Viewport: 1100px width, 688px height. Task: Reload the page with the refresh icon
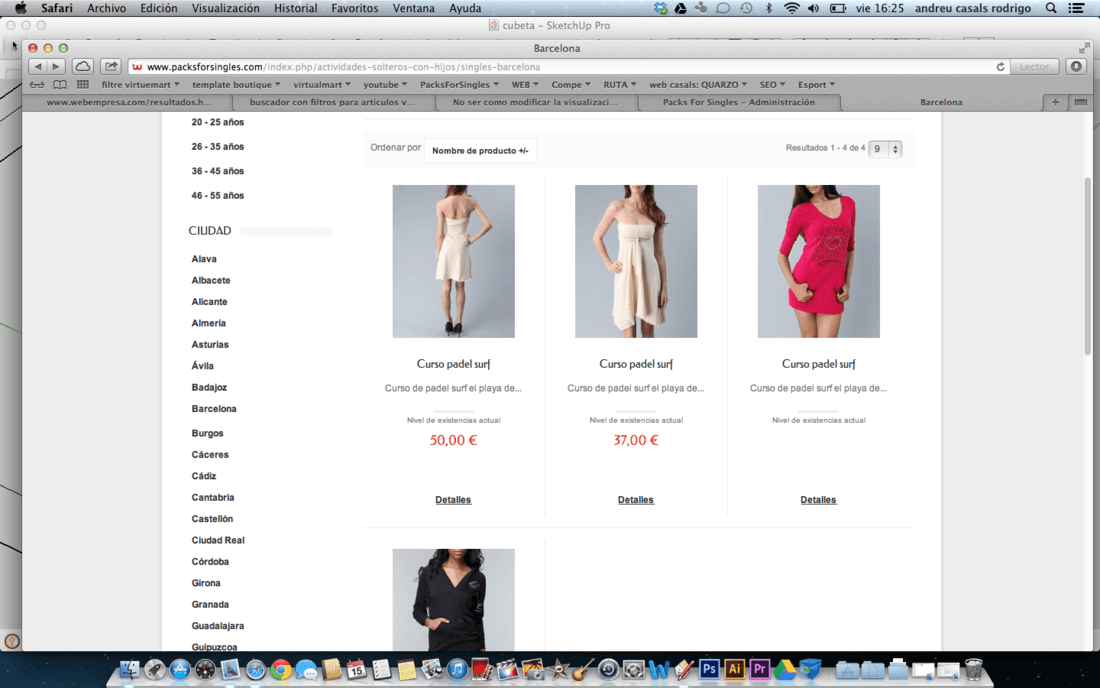(1000, 67)
